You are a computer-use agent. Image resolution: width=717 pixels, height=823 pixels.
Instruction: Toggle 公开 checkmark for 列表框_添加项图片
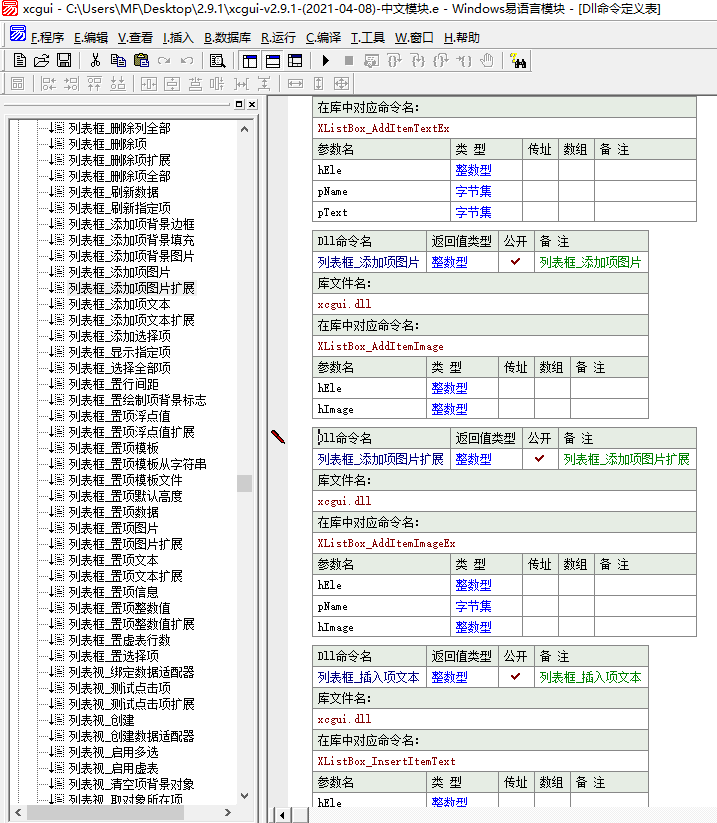tap(516, 261)
